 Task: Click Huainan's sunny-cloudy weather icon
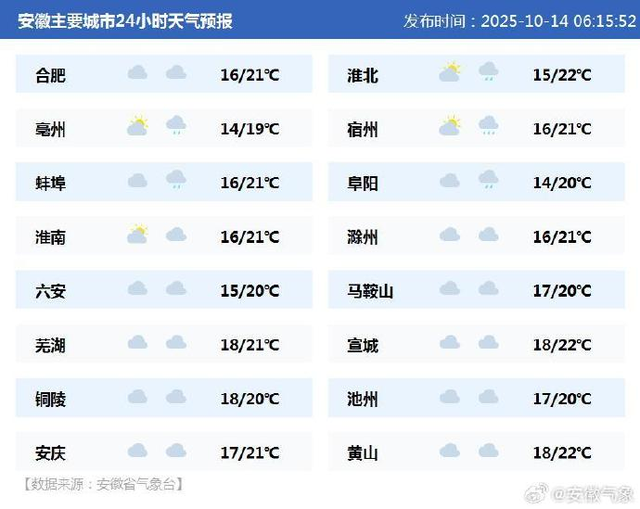tap(138, 235)
